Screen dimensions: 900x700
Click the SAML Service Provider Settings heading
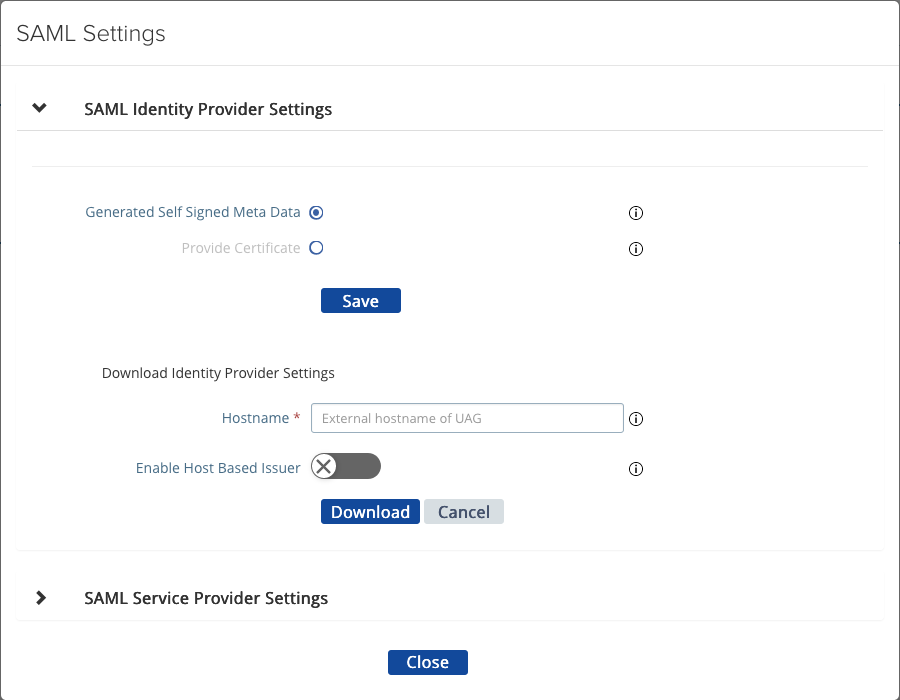click(x=206, y=598)
